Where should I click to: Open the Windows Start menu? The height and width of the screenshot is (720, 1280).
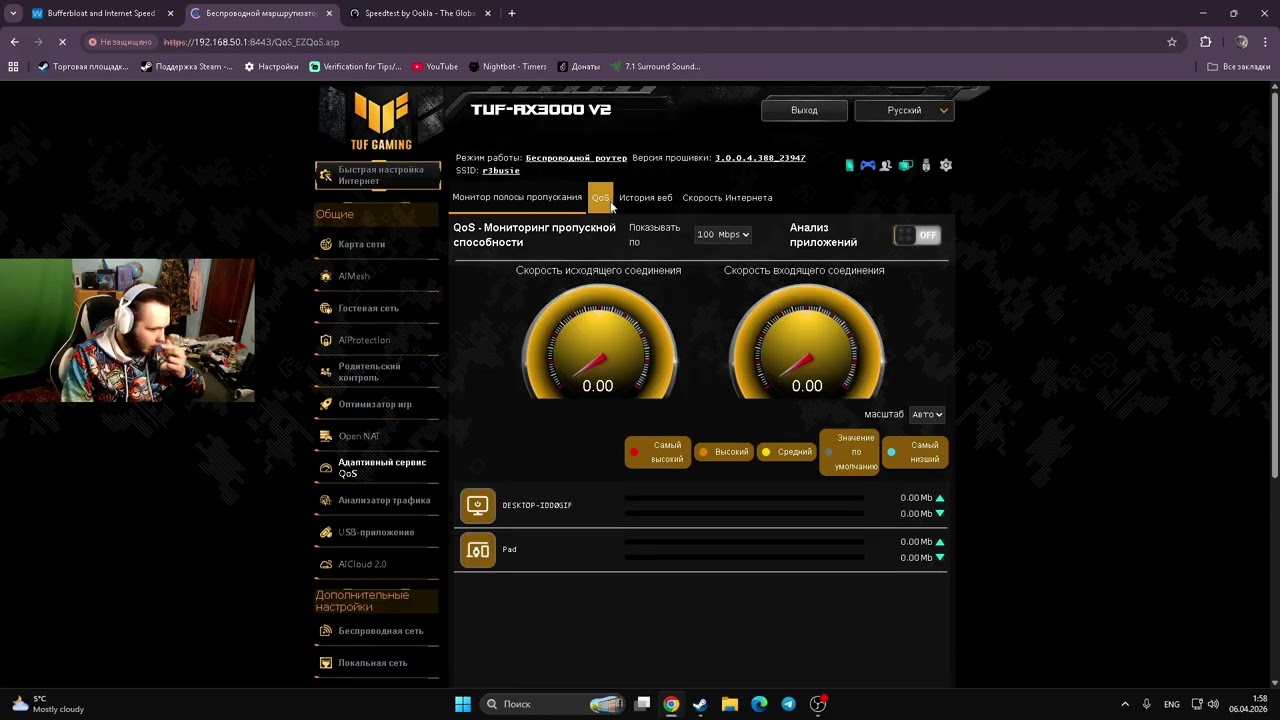[463, 704]
